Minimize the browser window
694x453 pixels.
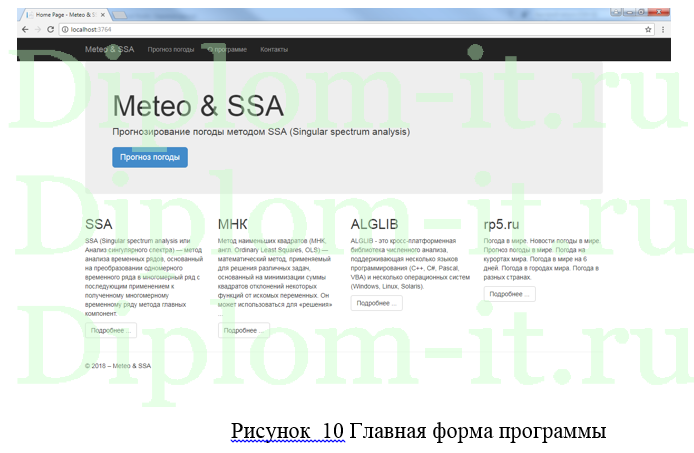628,12
